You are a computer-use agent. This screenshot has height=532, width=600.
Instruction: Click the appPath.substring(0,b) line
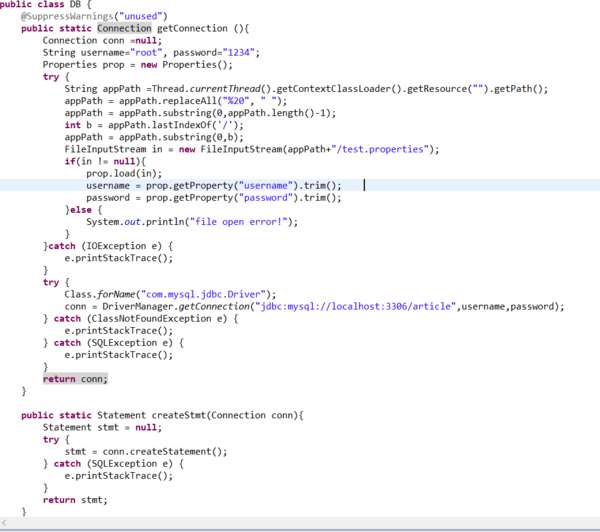pos(154,137)
